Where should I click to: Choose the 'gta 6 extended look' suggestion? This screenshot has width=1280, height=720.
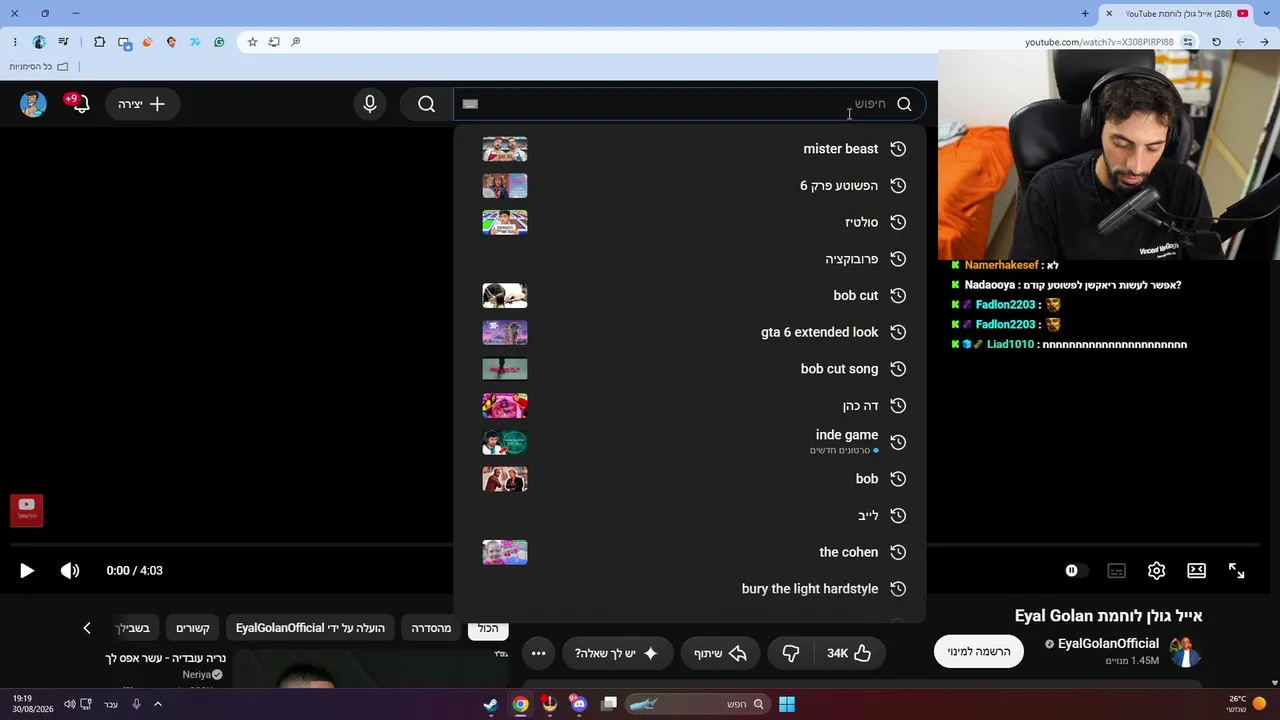tap(690, 332)
